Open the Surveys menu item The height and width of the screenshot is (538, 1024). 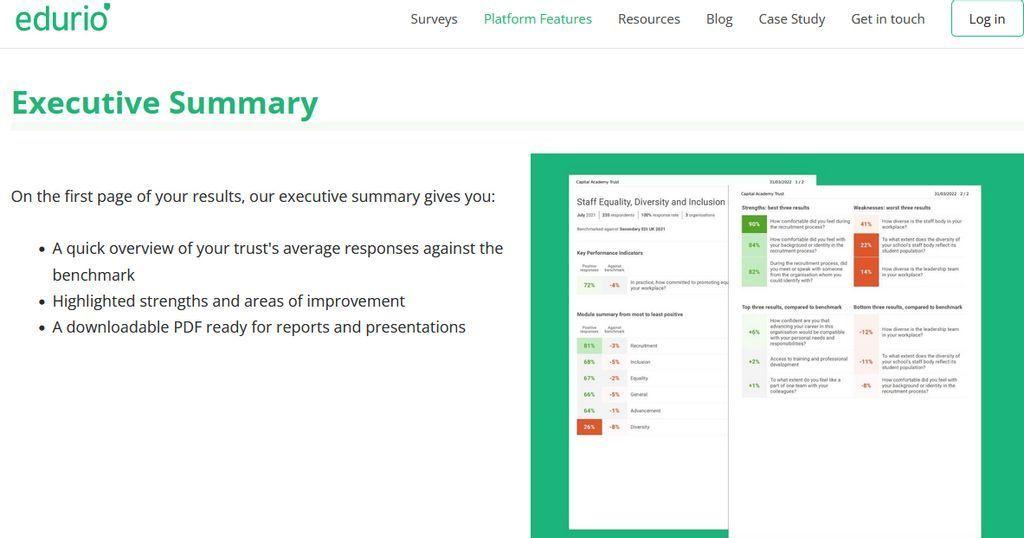point(434,19)
